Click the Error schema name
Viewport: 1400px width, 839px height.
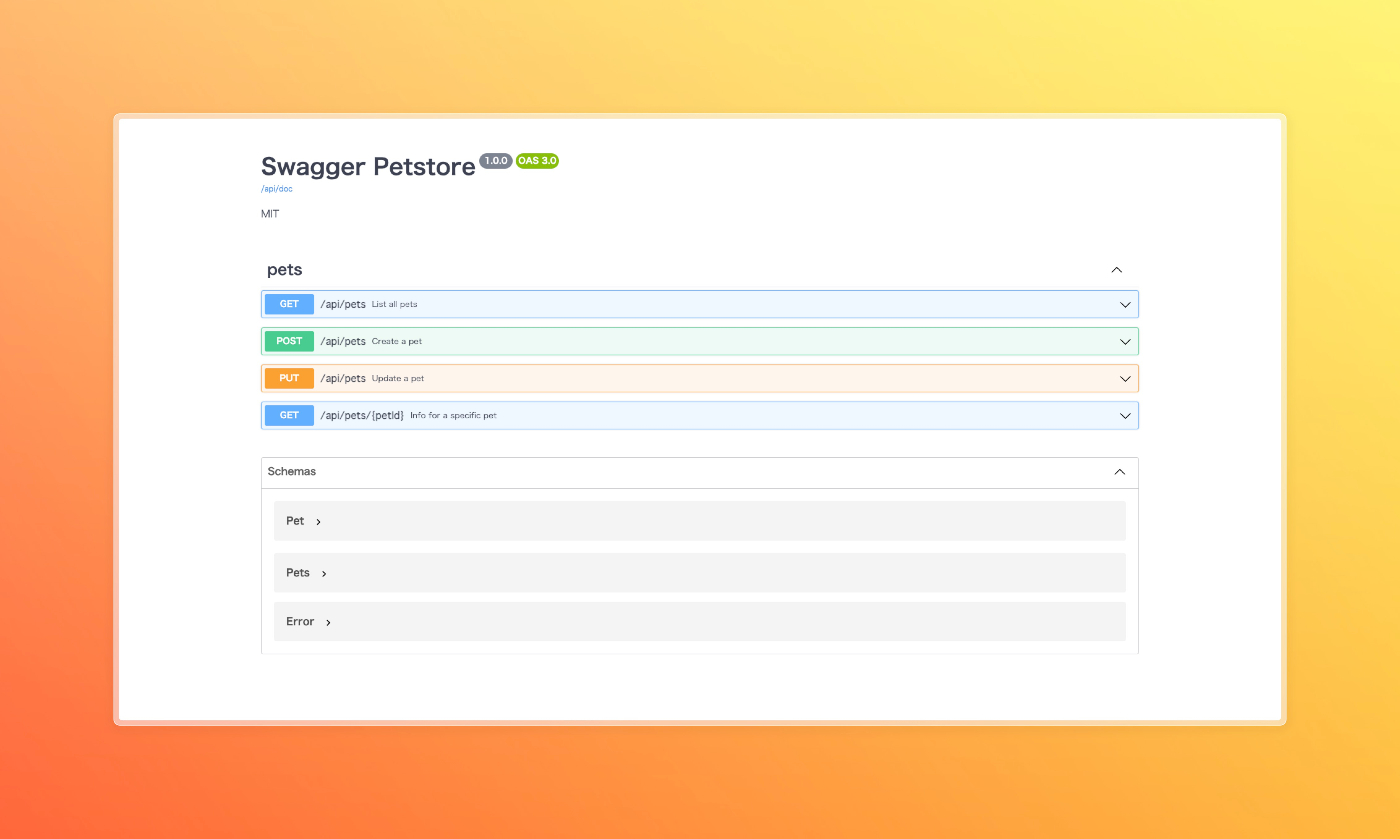[300, 621]
